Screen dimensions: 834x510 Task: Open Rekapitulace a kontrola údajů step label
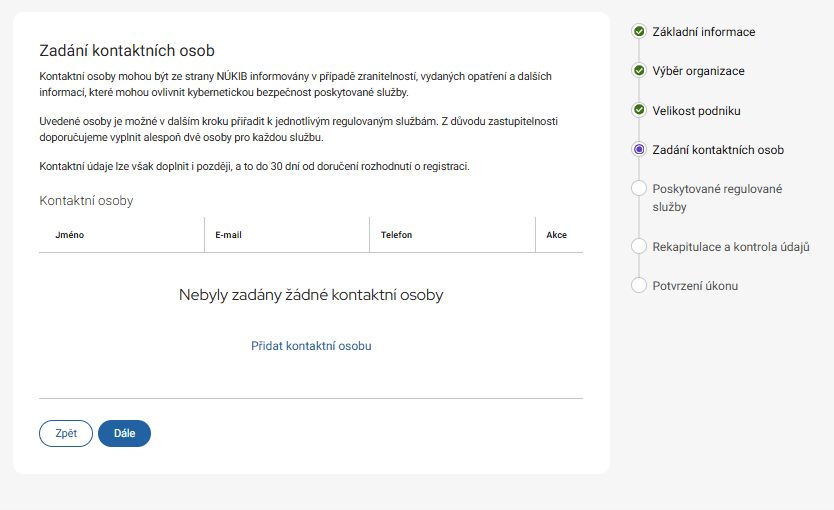pyautogui.click(x=730, y=246)
